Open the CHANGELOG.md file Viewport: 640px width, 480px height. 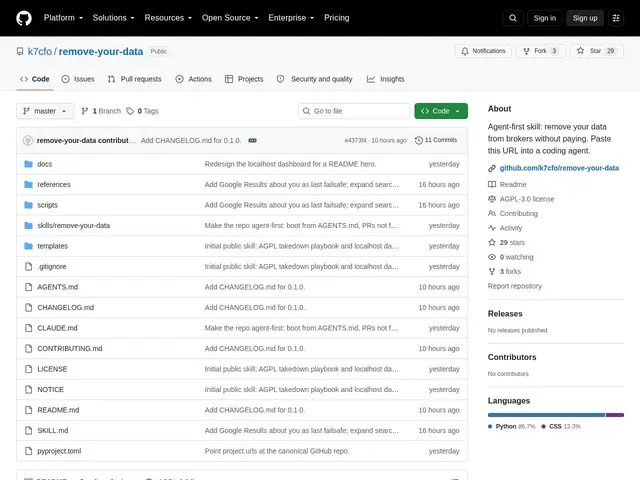[65, 307]
